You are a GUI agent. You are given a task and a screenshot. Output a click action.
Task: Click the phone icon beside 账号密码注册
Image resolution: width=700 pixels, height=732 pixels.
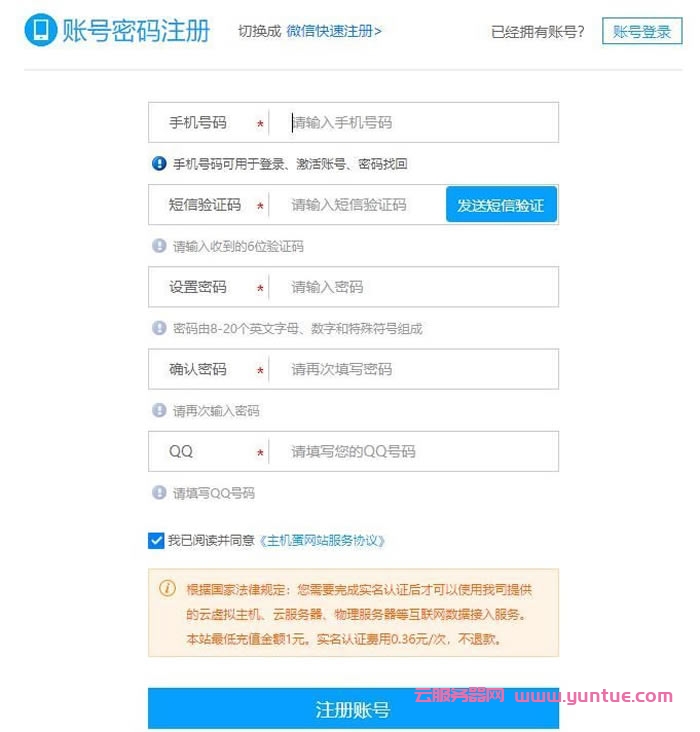41,30
